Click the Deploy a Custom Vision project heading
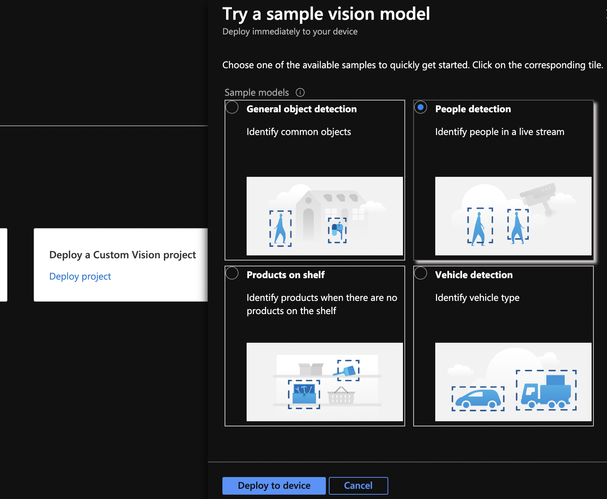 [122, 255]
